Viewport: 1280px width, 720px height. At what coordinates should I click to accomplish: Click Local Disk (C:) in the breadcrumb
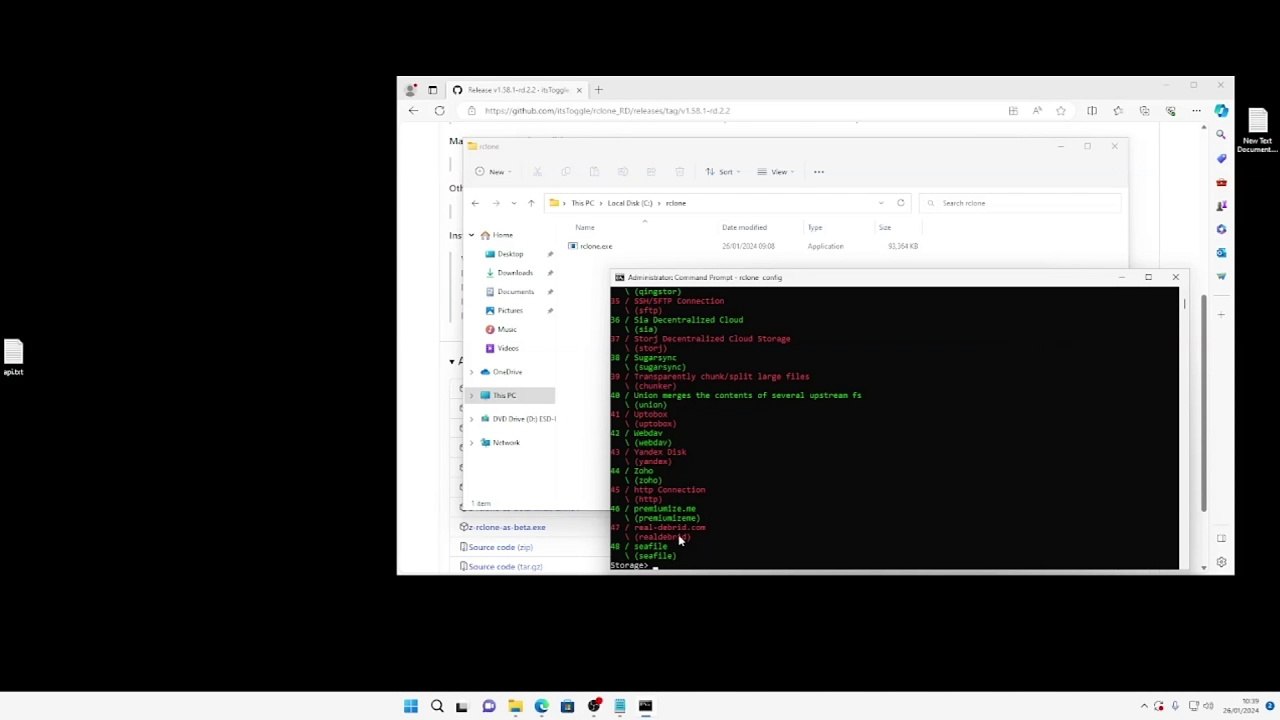[630, 203]
